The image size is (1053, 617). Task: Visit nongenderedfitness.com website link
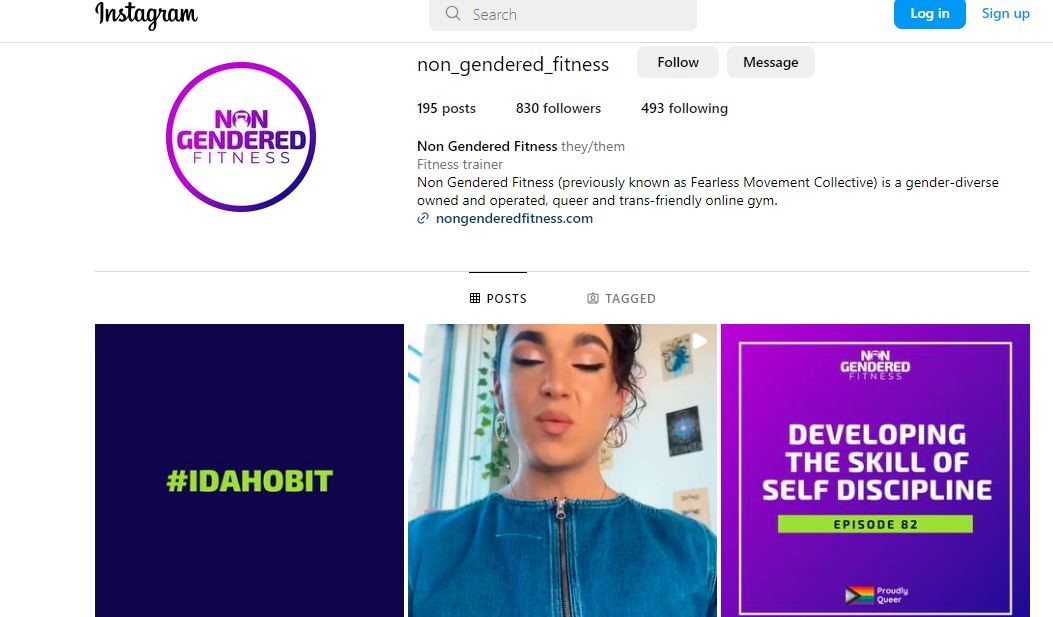[514, 218]
